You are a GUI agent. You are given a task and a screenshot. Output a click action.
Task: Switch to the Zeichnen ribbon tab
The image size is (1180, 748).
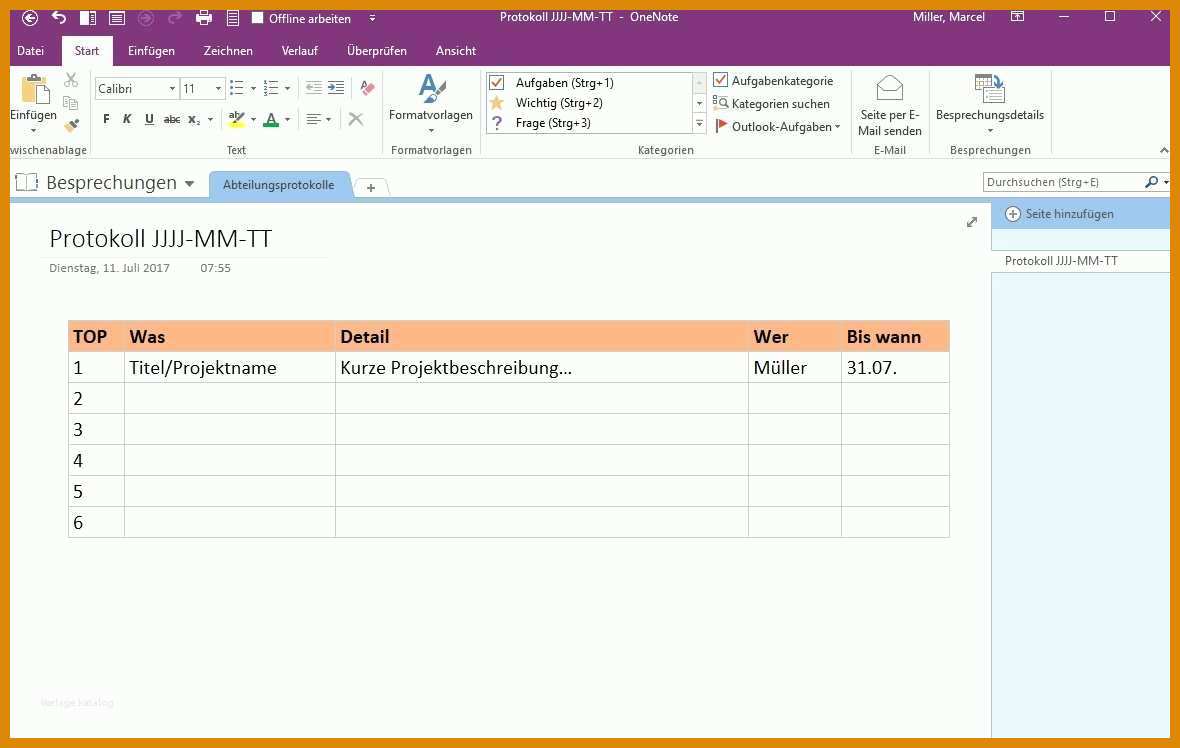click(x=228, y=50)
